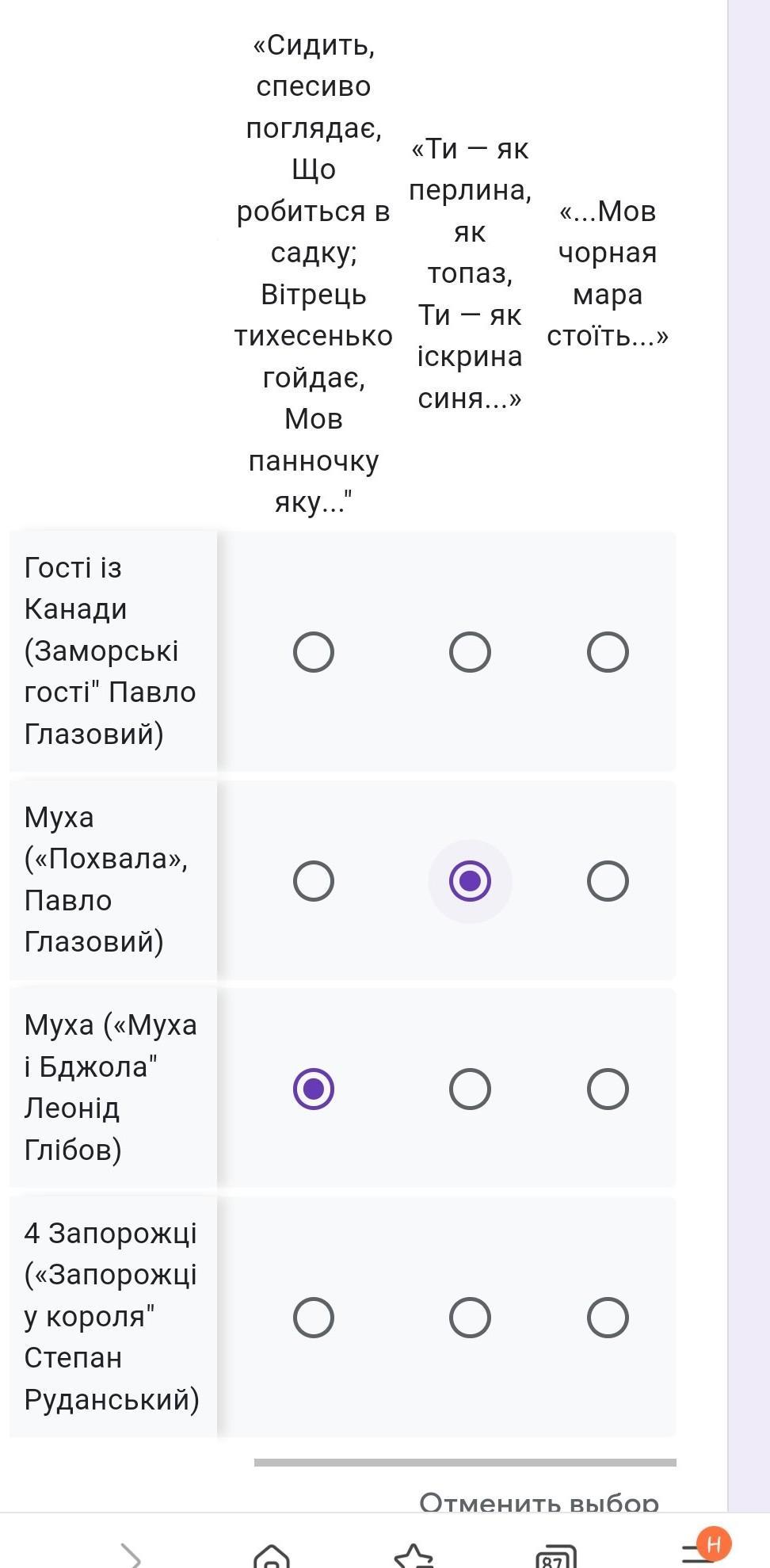Click the row label 'Гості із Канади'
The width and height of the screenshot is (770, 1568).
click(x=110, y=650)
